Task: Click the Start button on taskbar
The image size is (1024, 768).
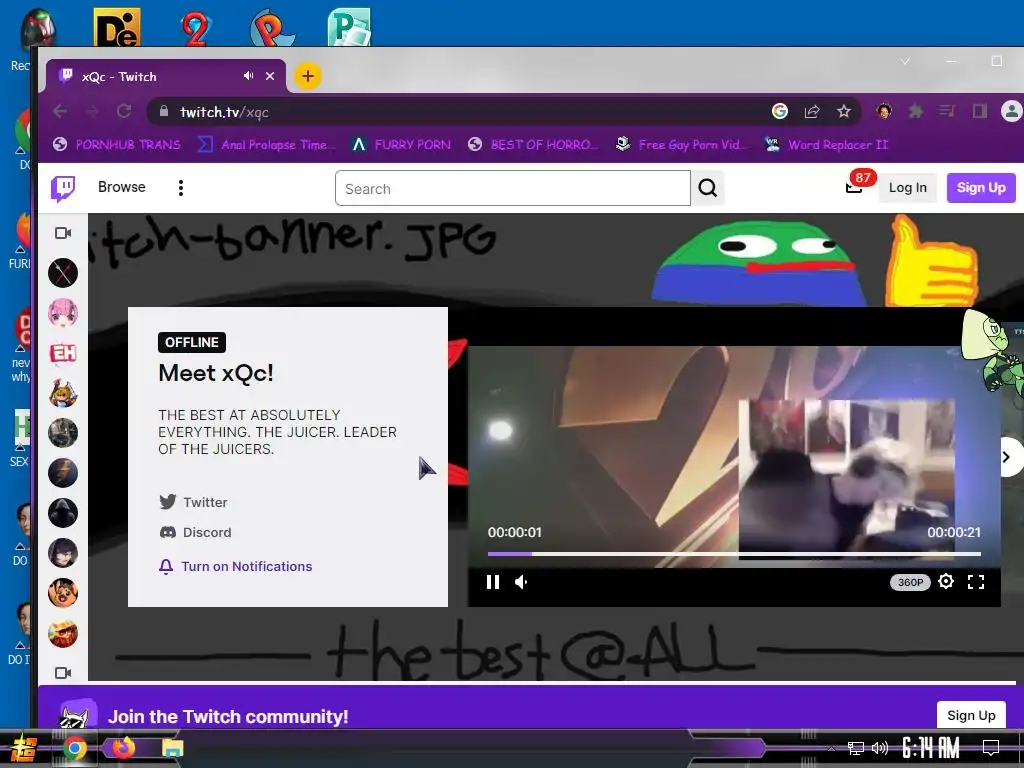Action: click(x=22, y=748)
